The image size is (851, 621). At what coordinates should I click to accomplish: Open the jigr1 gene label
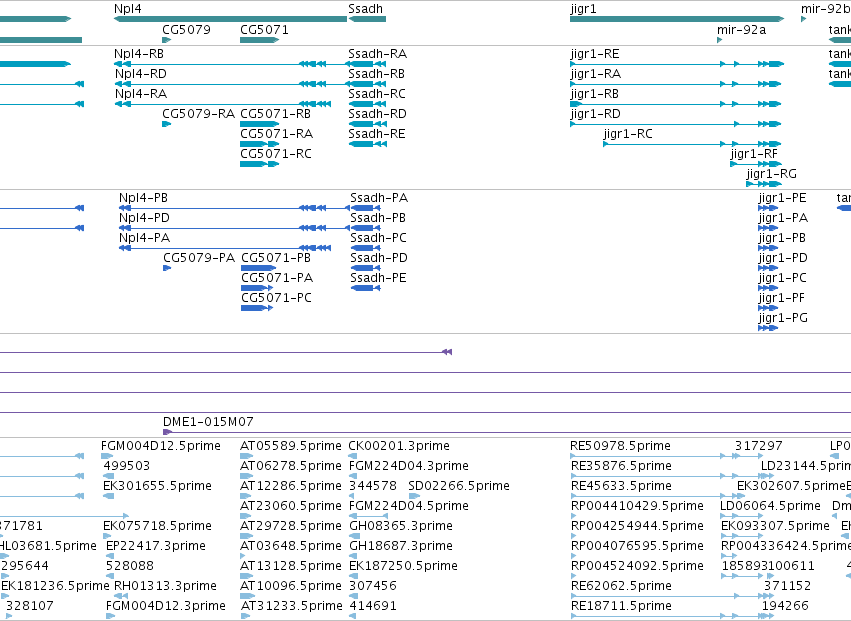583,9
